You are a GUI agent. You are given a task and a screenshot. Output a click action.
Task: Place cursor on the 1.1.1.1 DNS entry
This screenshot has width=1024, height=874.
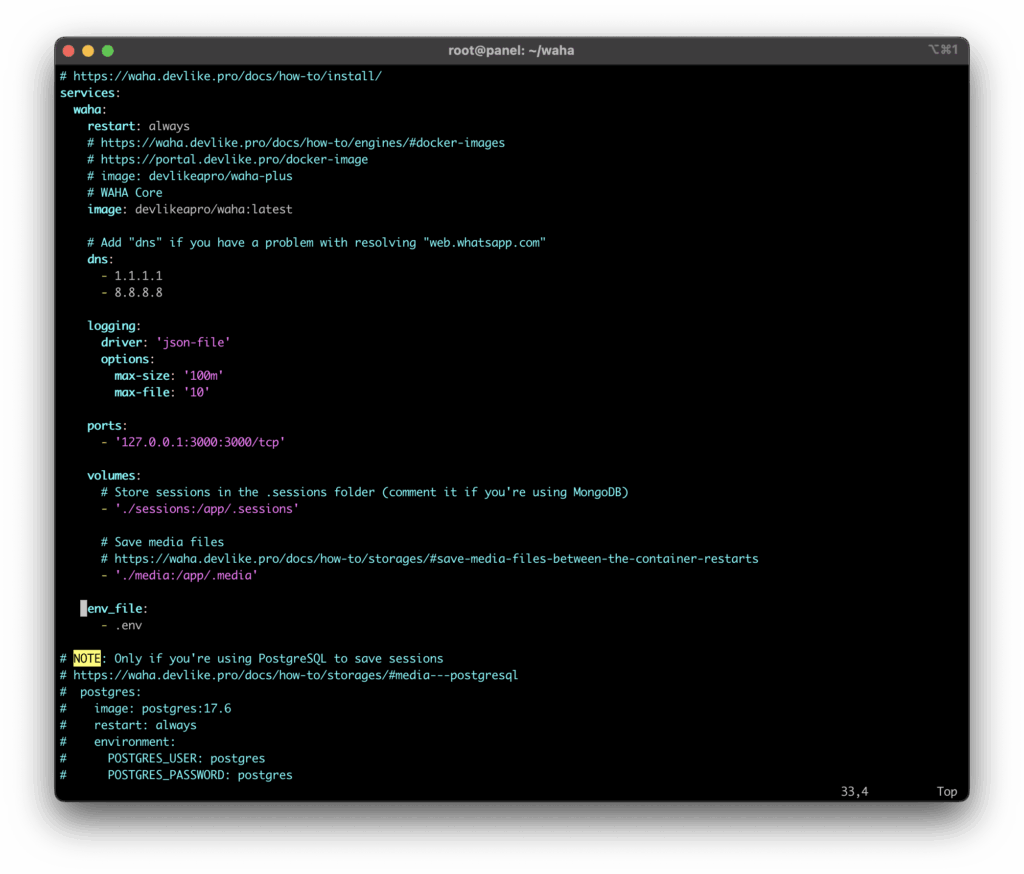tap(138, 276)
